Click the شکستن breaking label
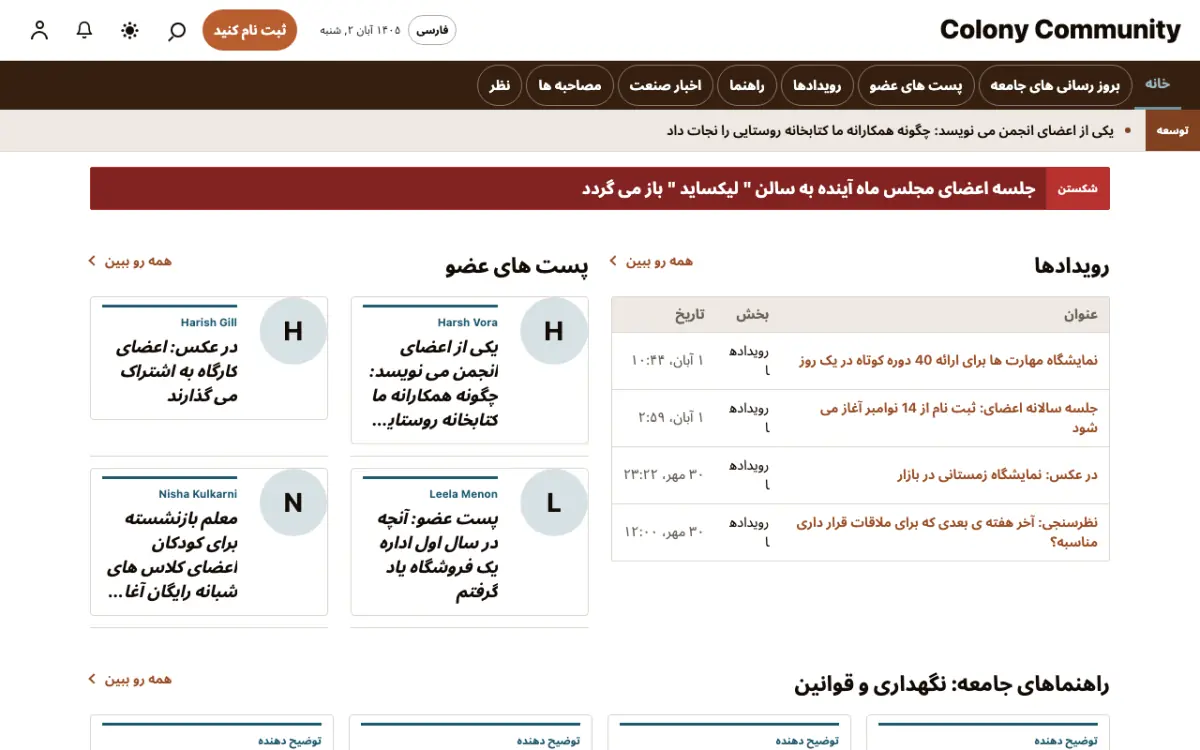1200x750 pixels. 1077,188
